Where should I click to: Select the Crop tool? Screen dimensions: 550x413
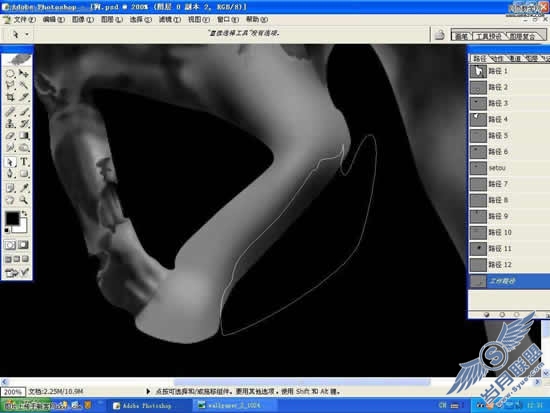(10, 97)
